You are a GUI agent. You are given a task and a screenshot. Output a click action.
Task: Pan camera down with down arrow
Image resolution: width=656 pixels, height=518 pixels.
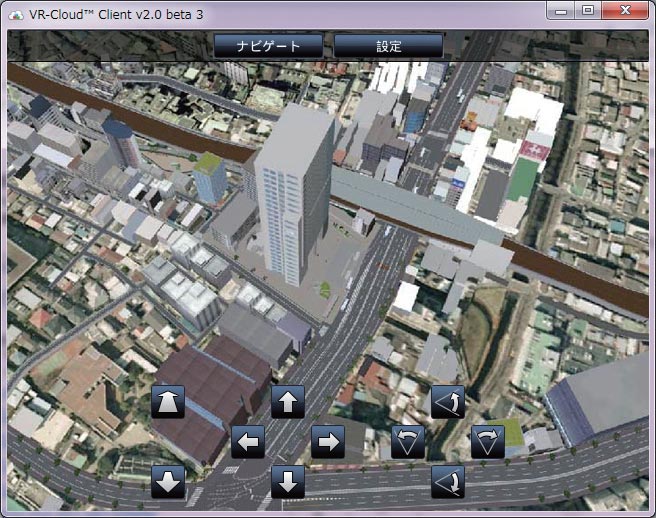coord(288,482)
